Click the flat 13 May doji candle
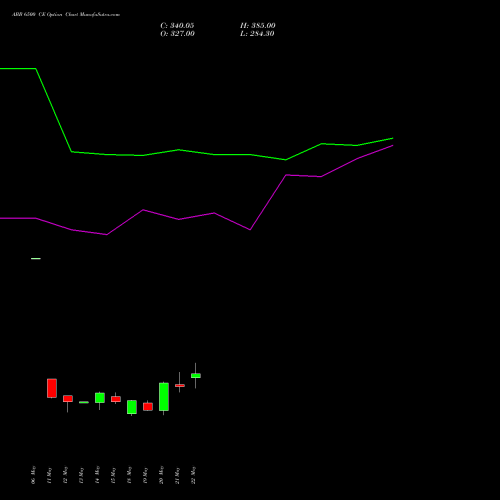This screenshot has height=500, width=500. click(x=84, y=402)
